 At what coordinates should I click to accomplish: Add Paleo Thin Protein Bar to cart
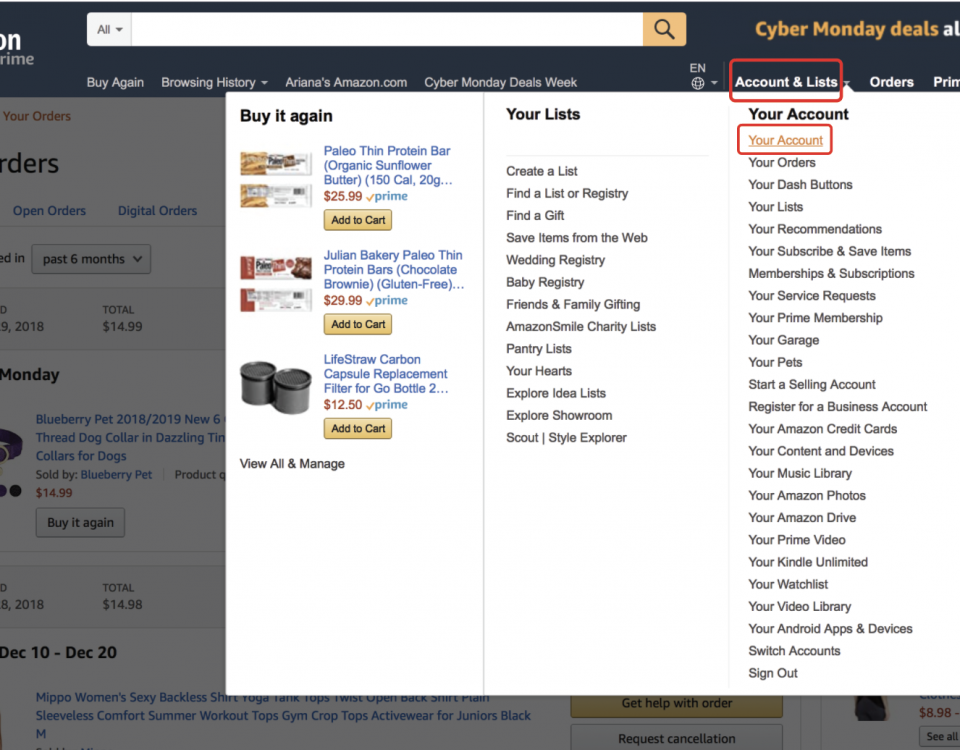point(358,220)
